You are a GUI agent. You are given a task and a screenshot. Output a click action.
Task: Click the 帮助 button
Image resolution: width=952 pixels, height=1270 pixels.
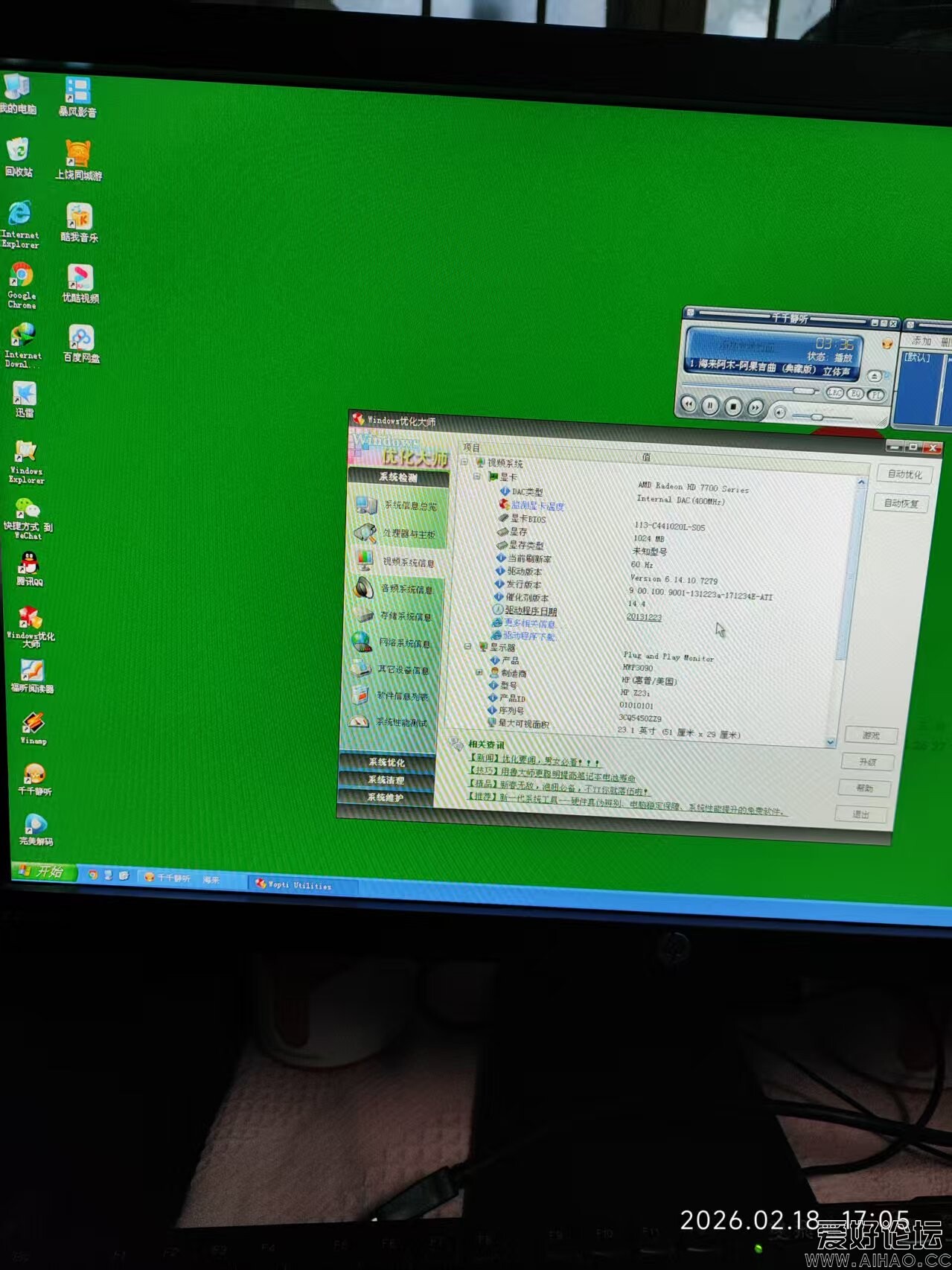pos(865,788)
